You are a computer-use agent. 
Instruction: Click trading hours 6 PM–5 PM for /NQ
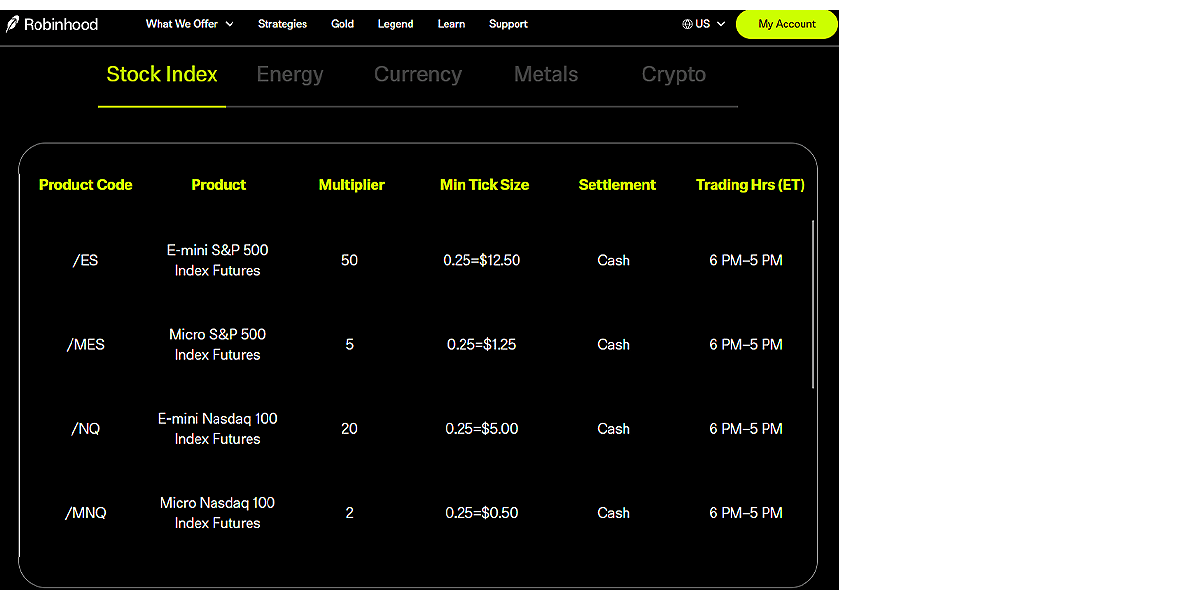click(746, 429)
